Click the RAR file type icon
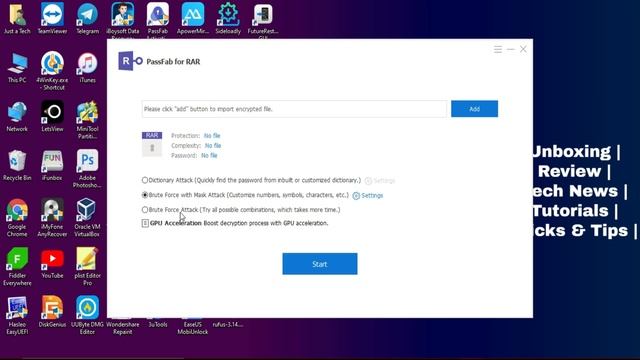Screen dimensions: 640x360 (152, 144)
